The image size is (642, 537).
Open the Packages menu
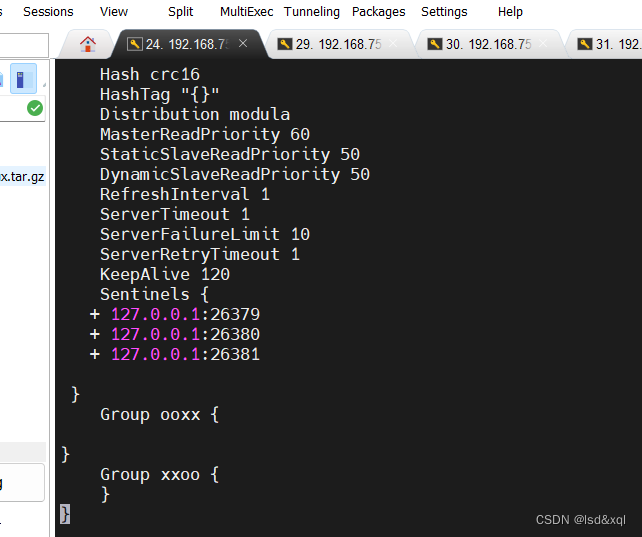(x=378, y=12)
